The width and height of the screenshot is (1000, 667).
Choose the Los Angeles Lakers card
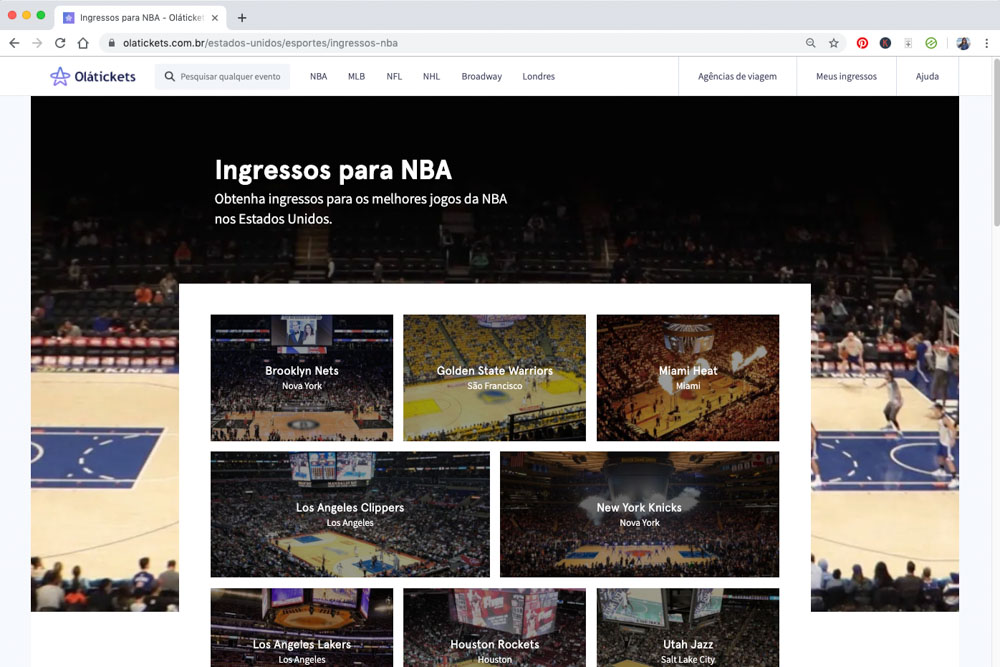coord(302,627)
